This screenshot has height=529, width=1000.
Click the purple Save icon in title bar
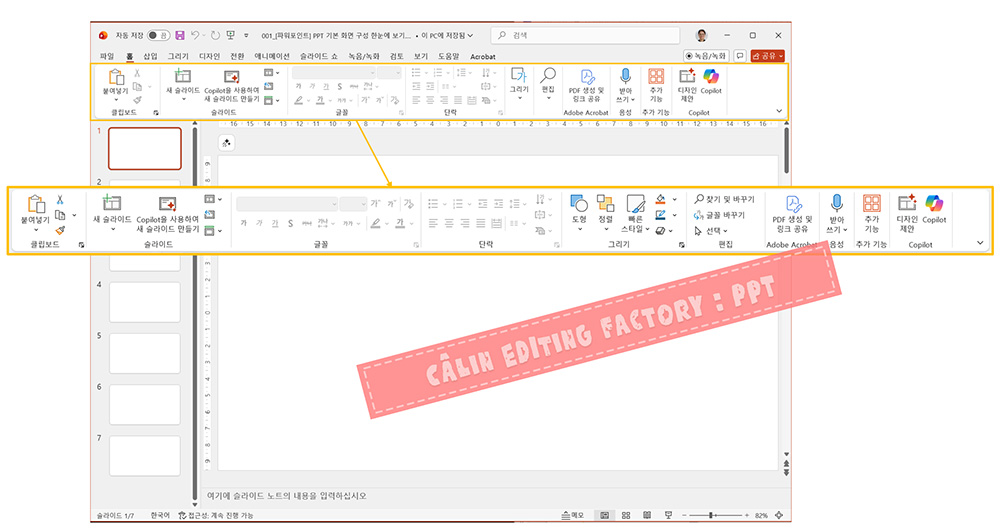pyautogui.click(x=180, y=35)
